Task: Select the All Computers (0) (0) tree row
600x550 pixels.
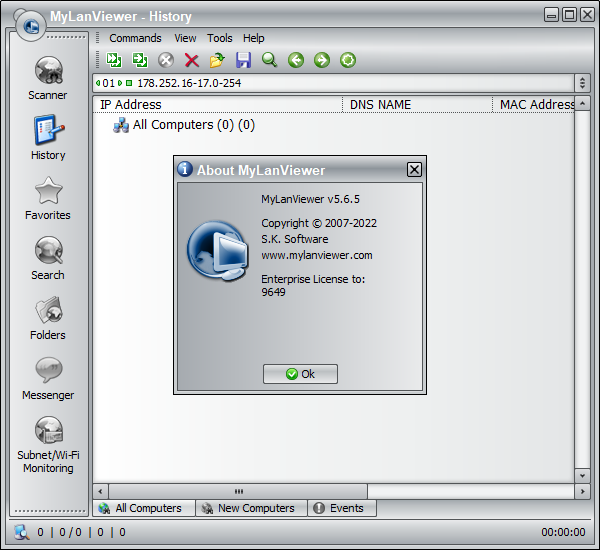Action: [184, 125]
